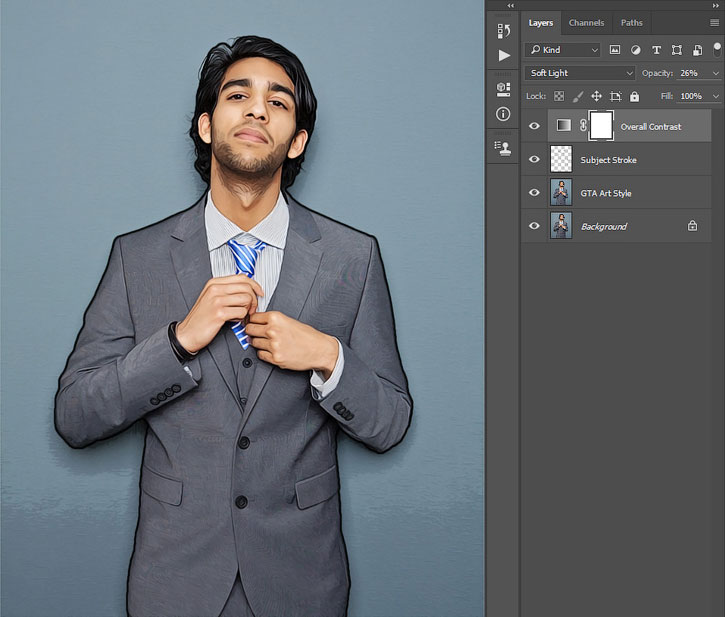725x617 pixels.
Task: Hide the Subject Stroke layer
Action: pos(534,159)
